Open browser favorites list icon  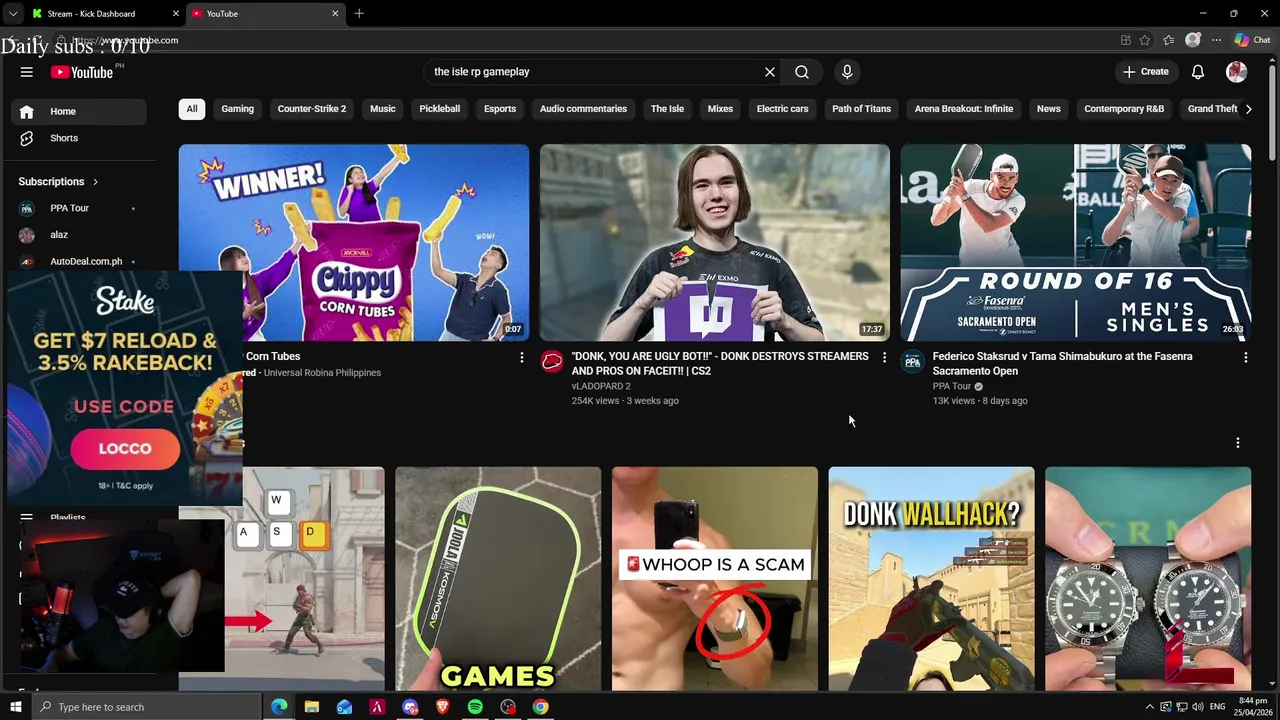tap(1168, 40)
